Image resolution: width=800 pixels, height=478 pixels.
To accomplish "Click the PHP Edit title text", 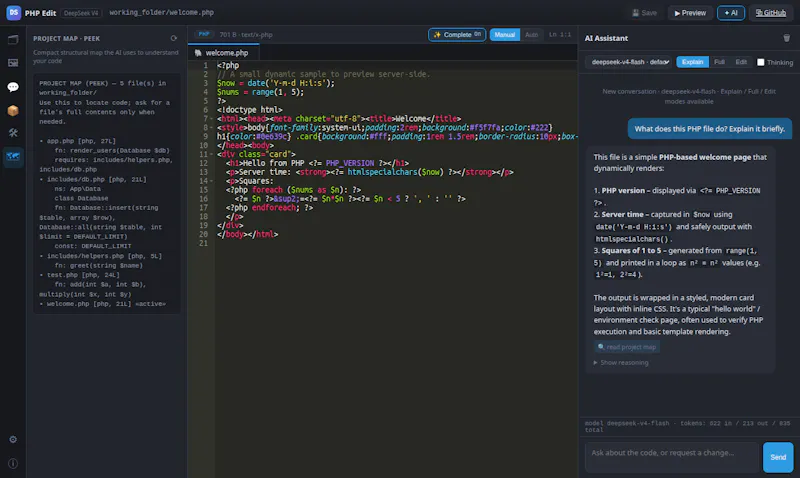I will click(x=40, y=13).
